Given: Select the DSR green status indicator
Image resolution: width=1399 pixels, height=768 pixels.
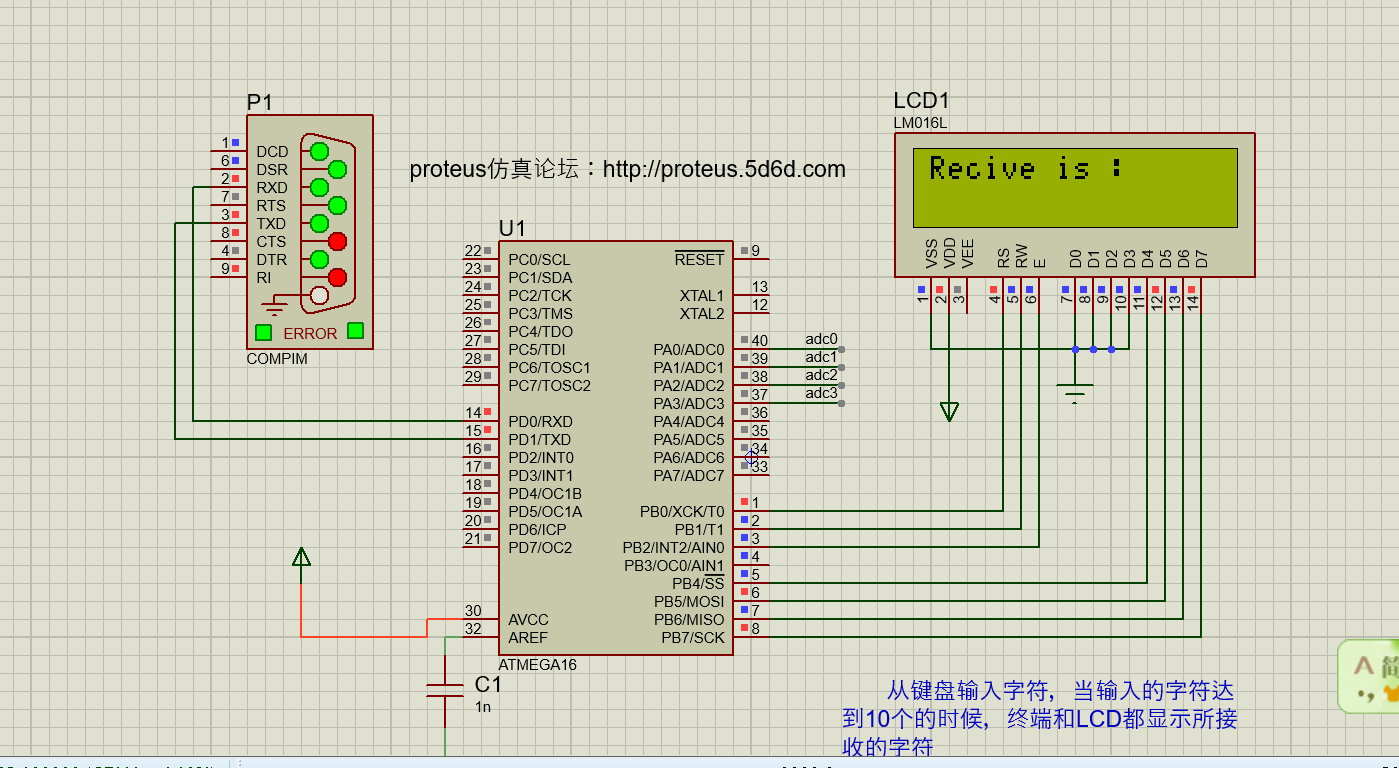Looking at the screenshot, I should point(338,169).
